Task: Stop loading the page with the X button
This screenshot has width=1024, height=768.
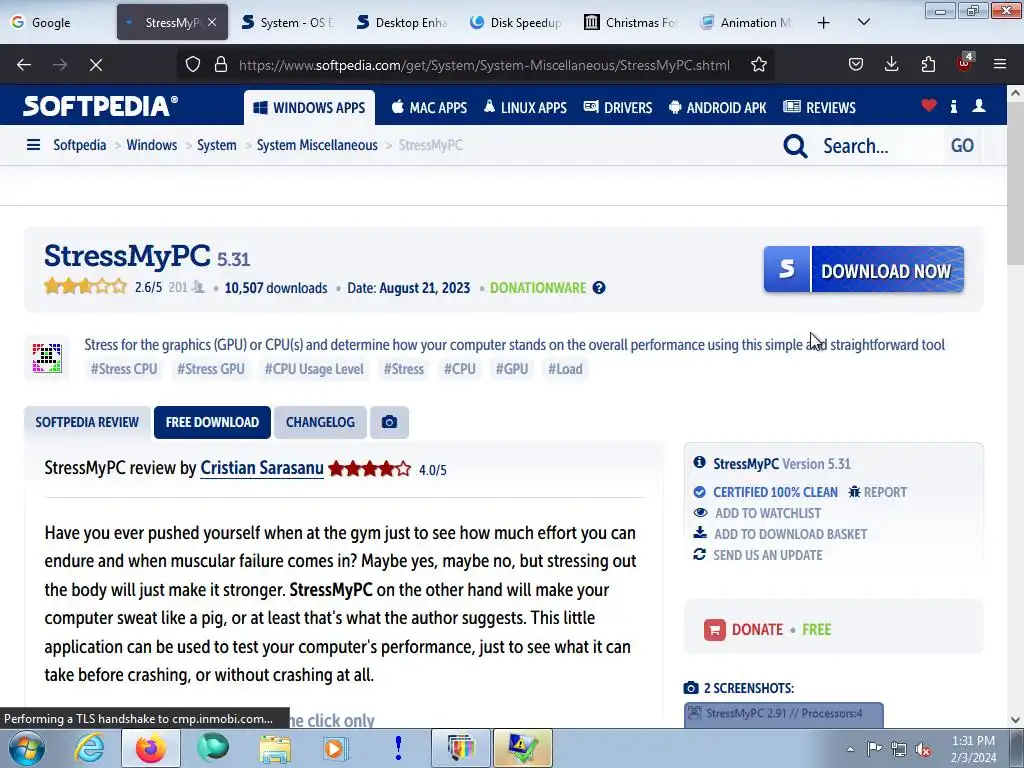Action: [x=96, y=65]
